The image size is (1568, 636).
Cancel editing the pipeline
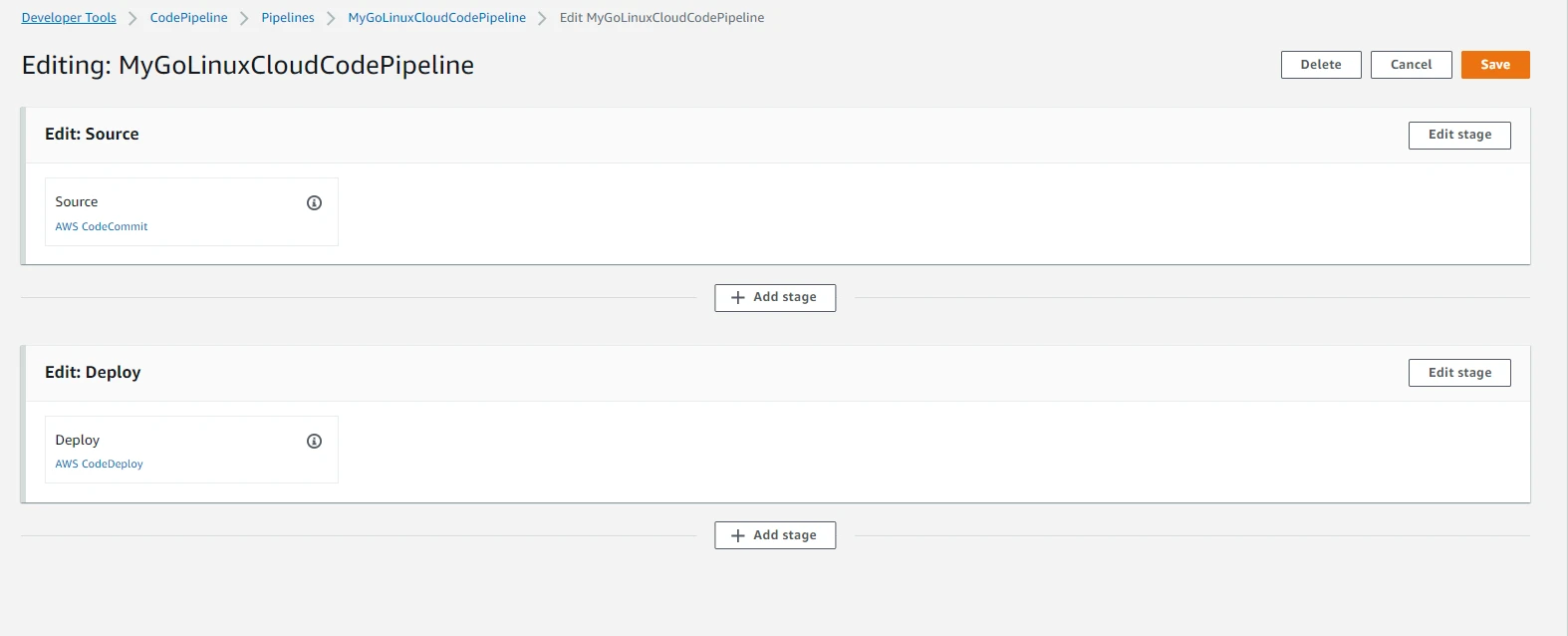coord(1411,65)
